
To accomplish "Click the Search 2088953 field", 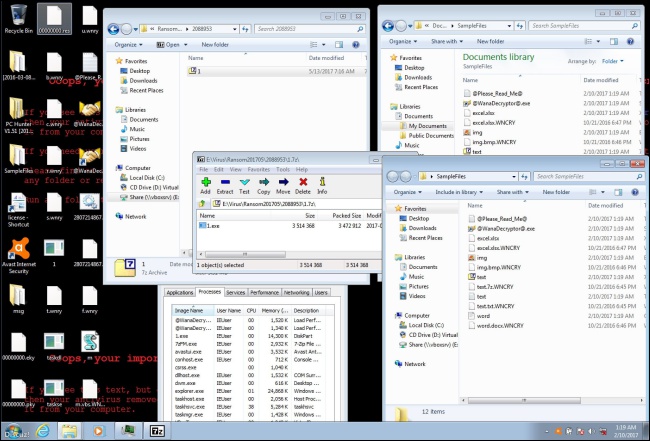I will click(x=309, y=29).
